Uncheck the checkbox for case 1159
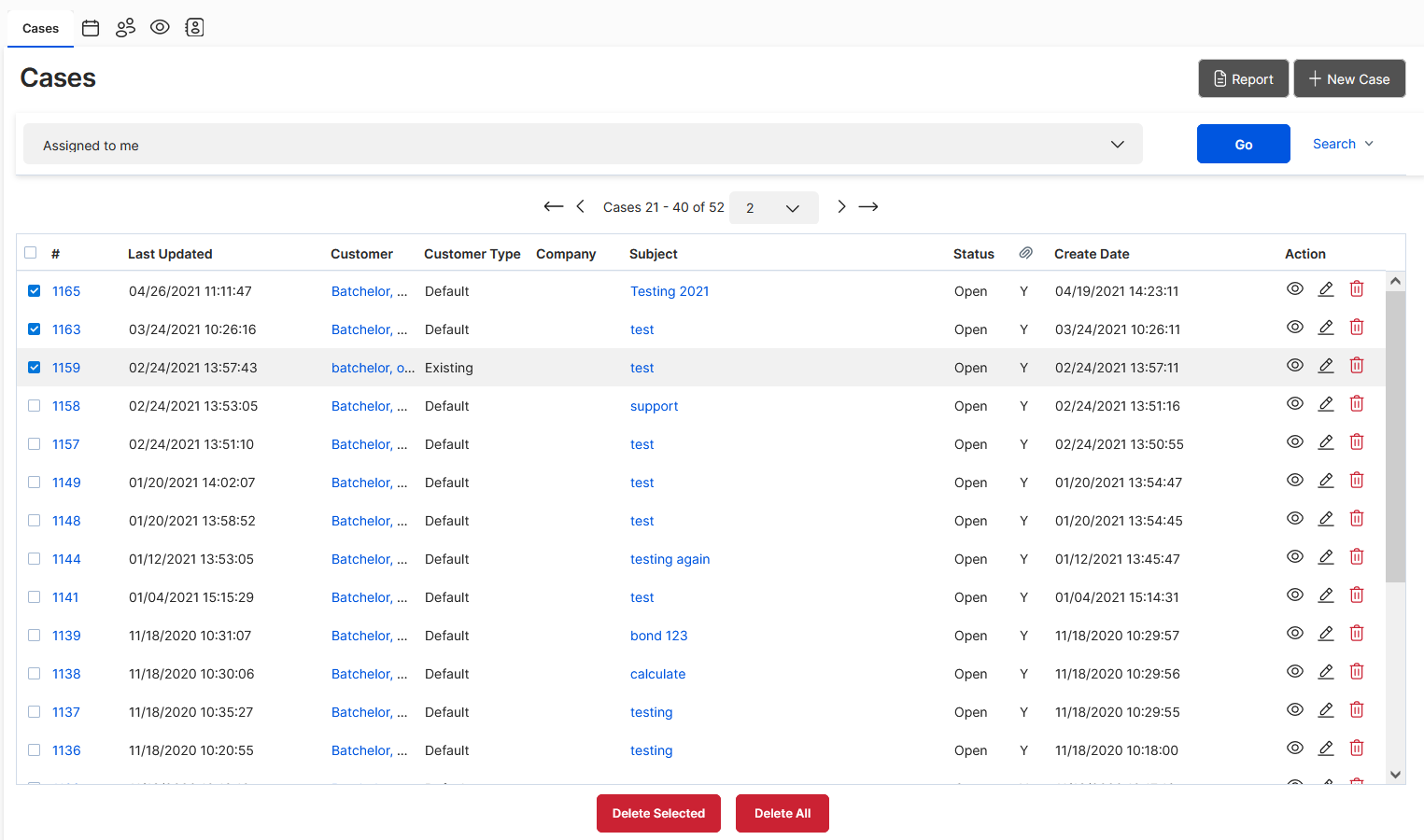Image resolution: width=1424 pixels, height=840 pixels. [35, 368]
